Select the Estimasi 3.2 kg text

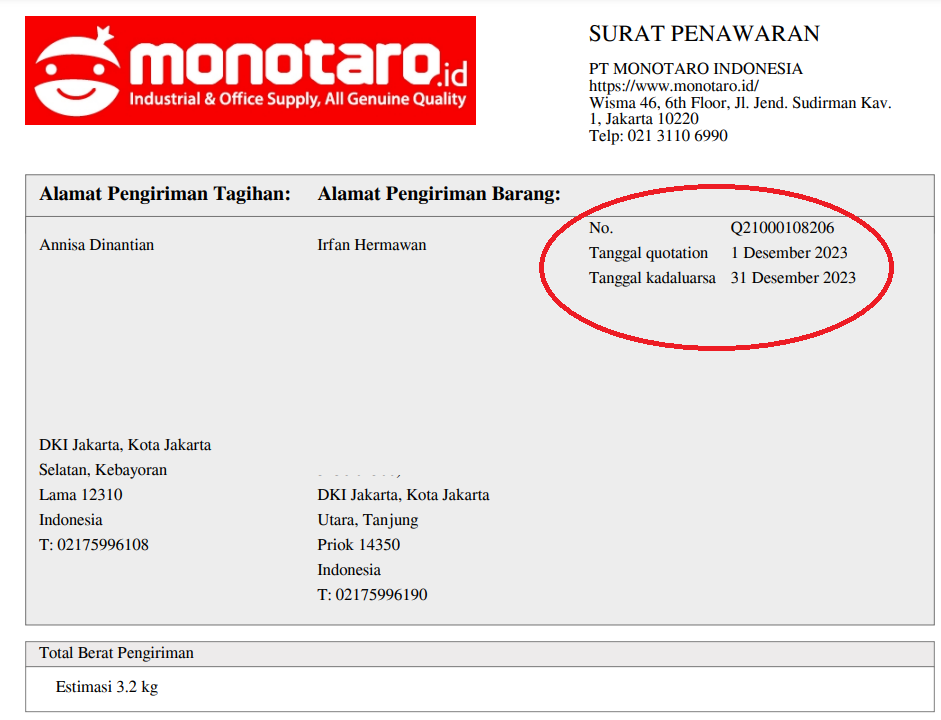(107, 687)
